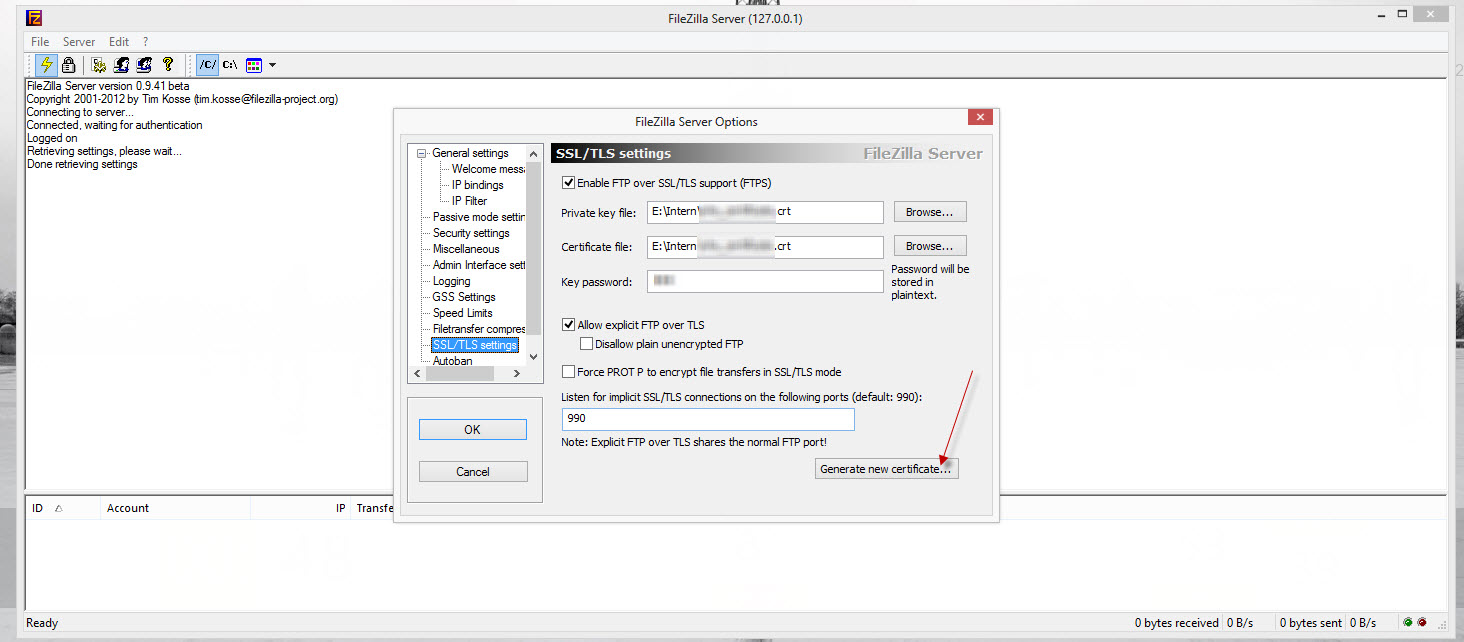The width and height of the screenshot is (1464, 642).
Task: Toggle Allow explicit FTP over TLS checkbox
Action: pos(569,325)
